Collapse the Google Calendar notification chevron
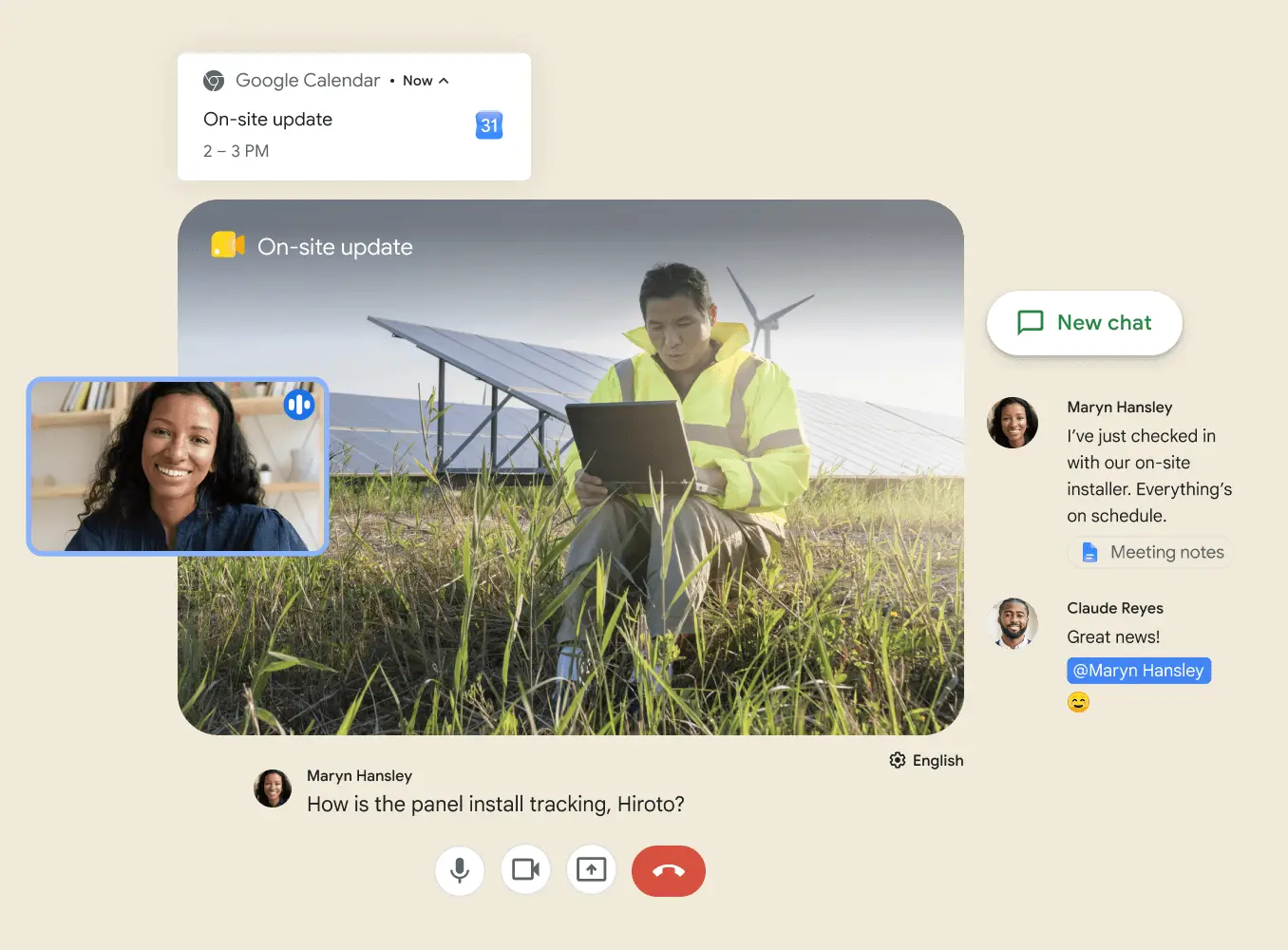Image resolution: width=1288 pixels, height=950 pixels. click(x=444, y=81)
